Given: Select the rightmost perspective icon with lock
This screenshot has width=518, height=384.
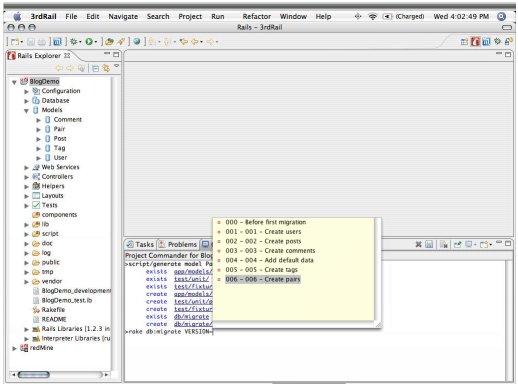Looking at the screenshot, I should [508, 41].
